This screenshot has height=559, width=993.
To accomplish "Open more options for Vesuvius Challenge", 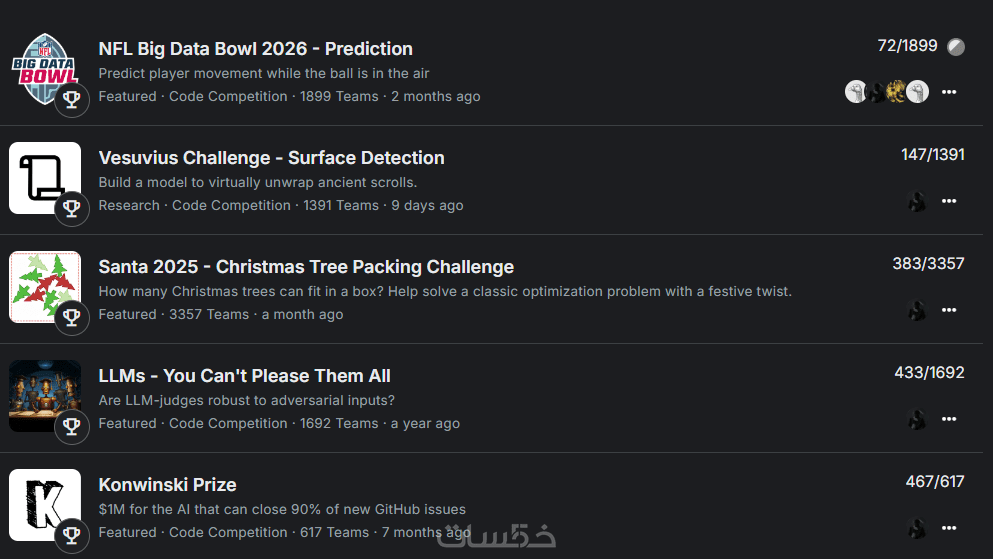I will point(949,201).
